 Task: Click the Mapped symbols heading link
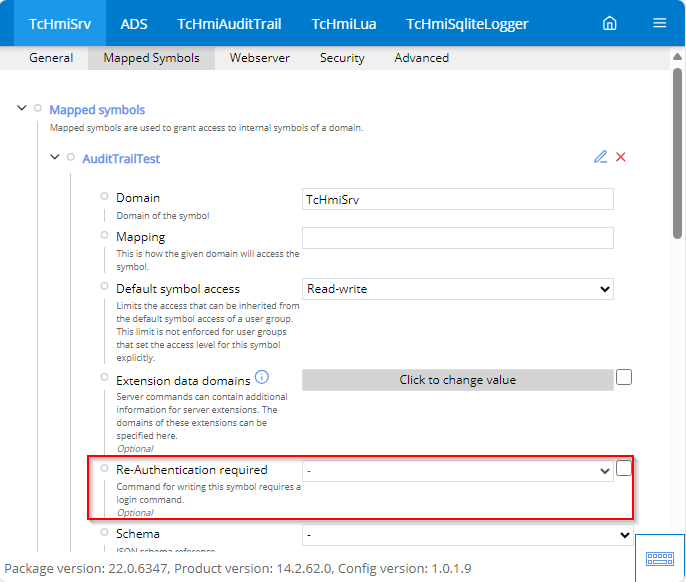tap(97, 109)
